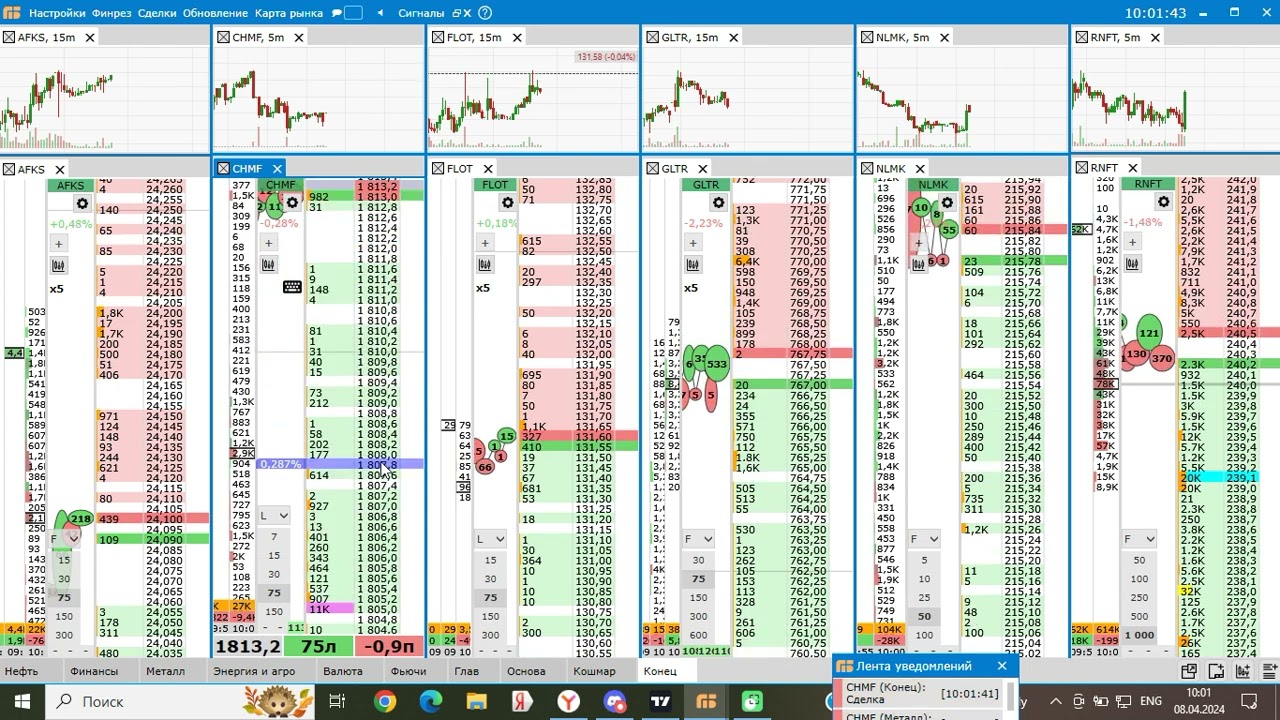1280x720 pixels.
Task: Expand the F dropdown in GLTR order book
Action: tap(698, 539)
